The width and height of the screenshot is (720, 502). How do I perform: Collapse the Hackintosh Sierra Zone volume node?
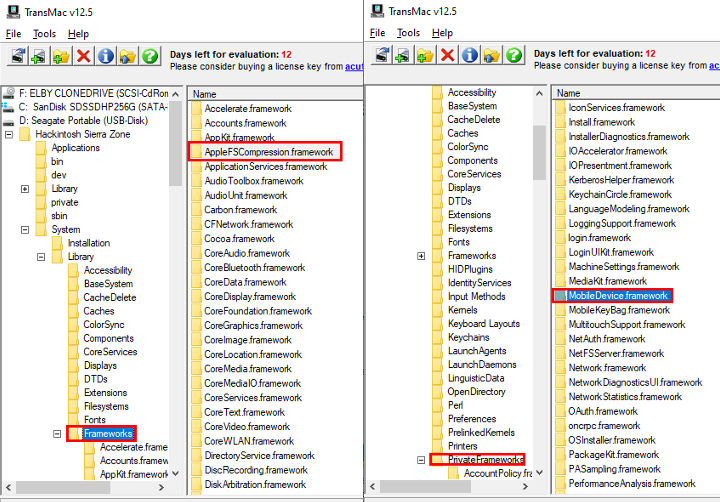(x=9, y=135)
